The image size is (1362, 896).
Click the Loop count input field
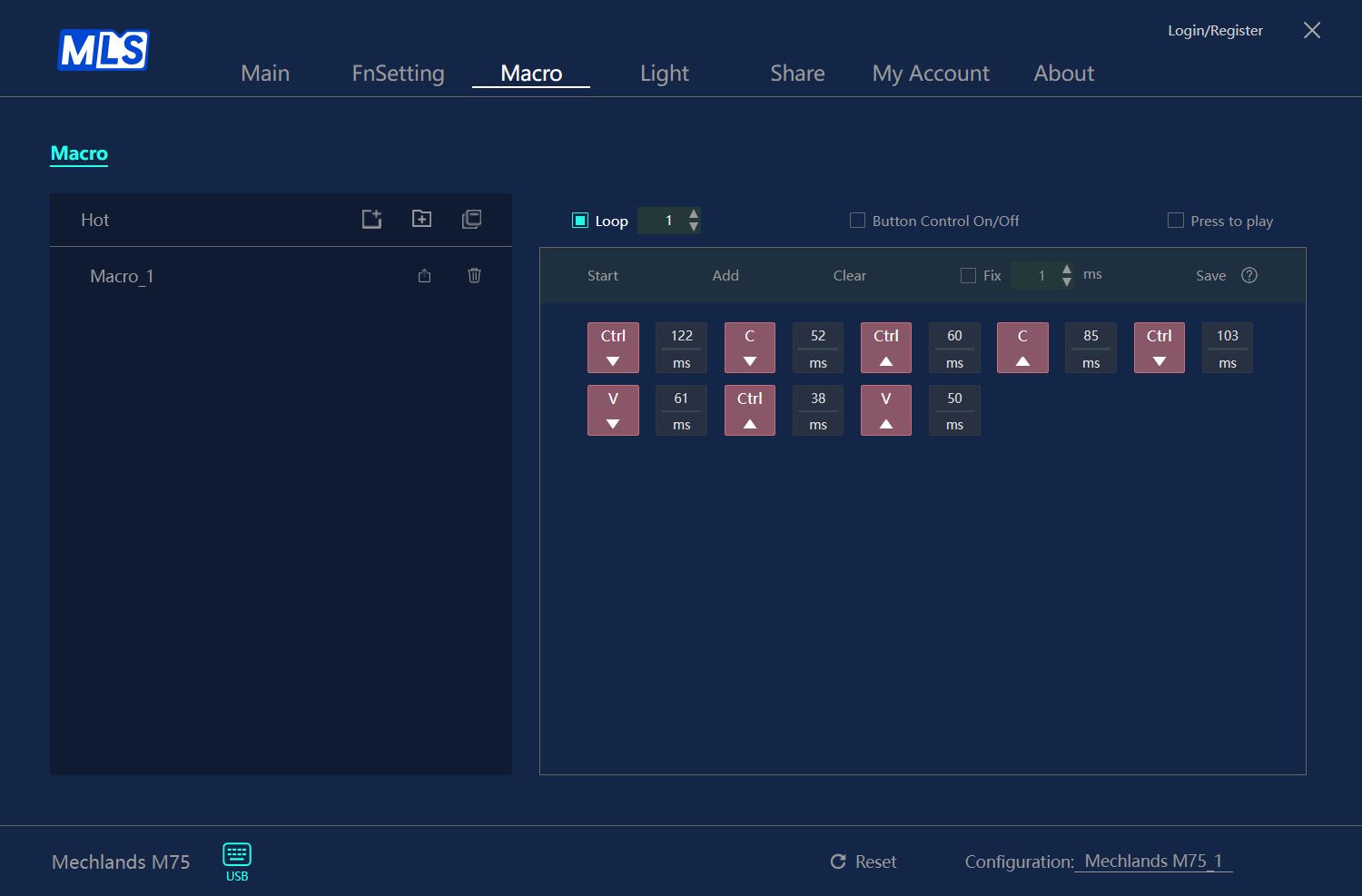tap(669, 221)
